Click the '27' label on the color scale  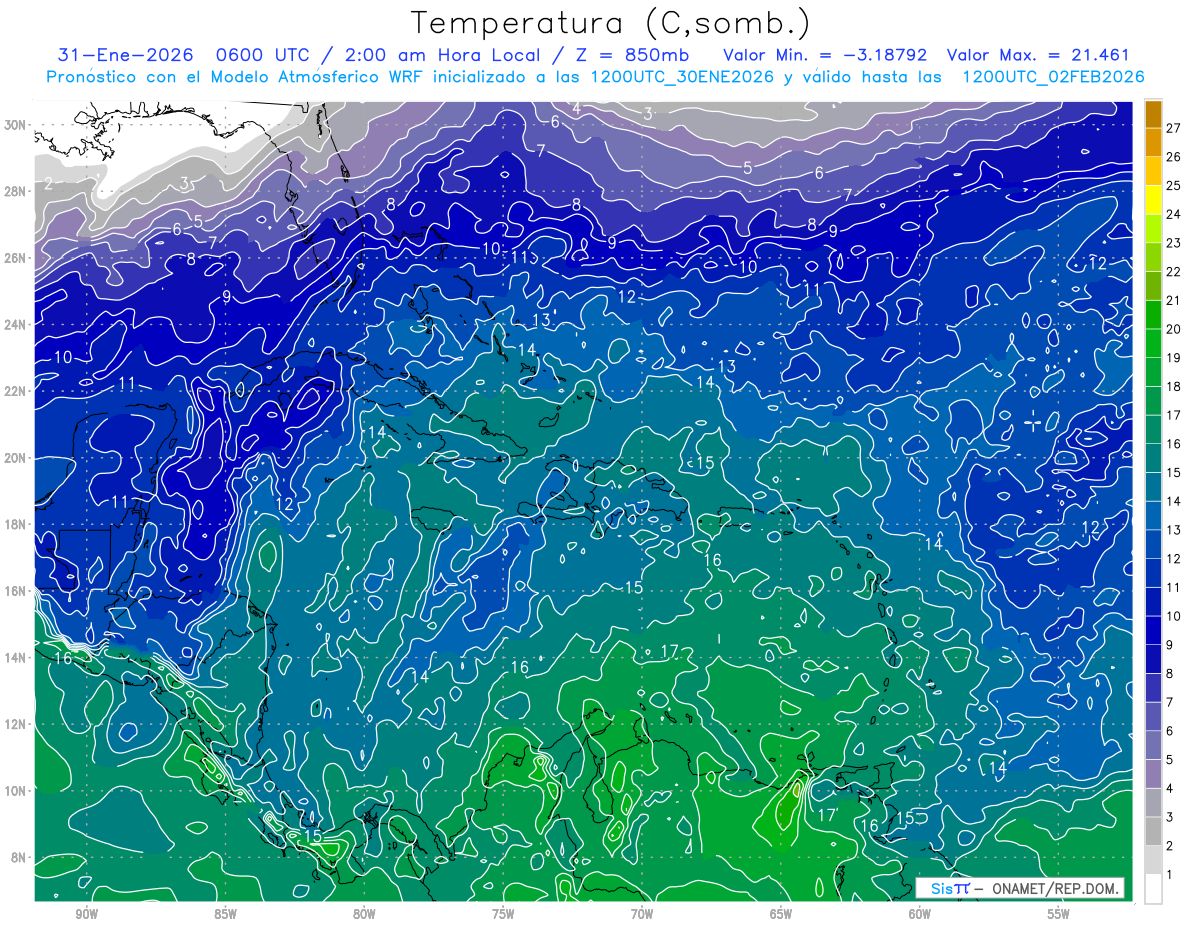tap(1174, 127)
